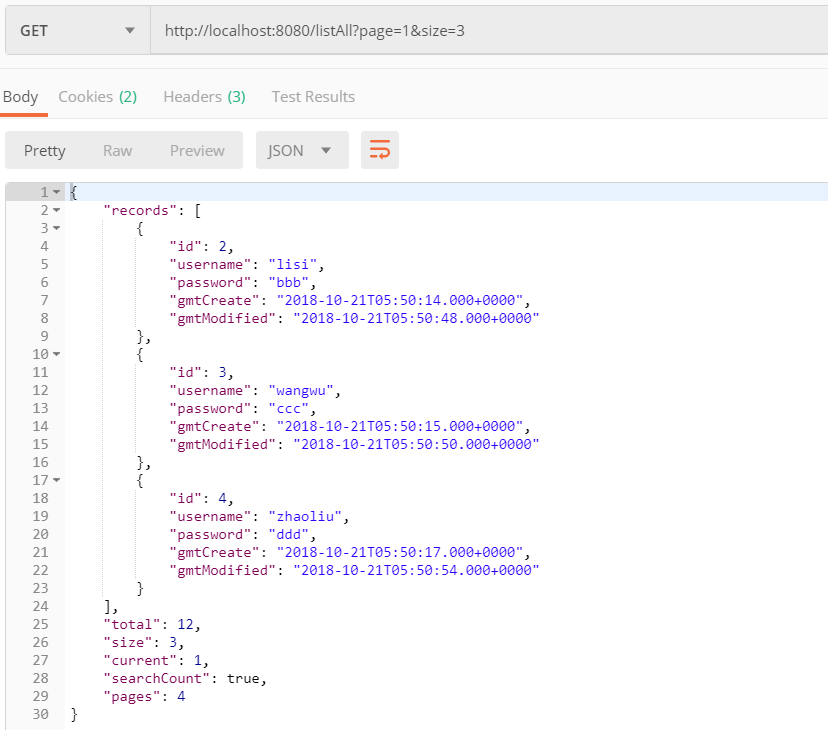This screenshot has width=828, height=730.
Task: Click the "id": 4 line
Action: point(201,498)
